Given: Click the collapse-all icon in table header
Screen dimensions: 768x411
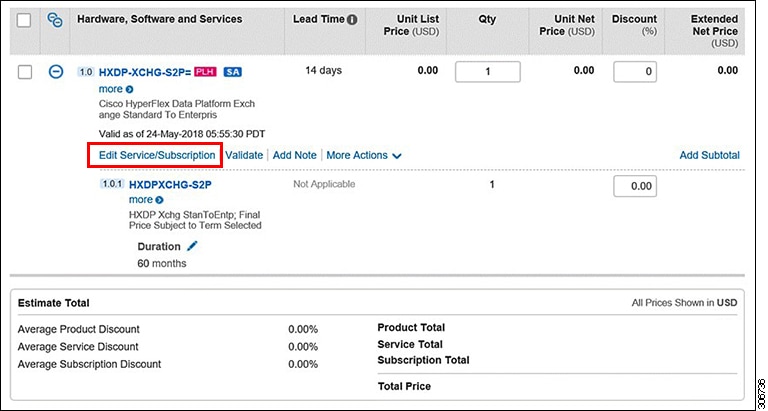Looking at the screenshot, I should [x=54, y=20].
